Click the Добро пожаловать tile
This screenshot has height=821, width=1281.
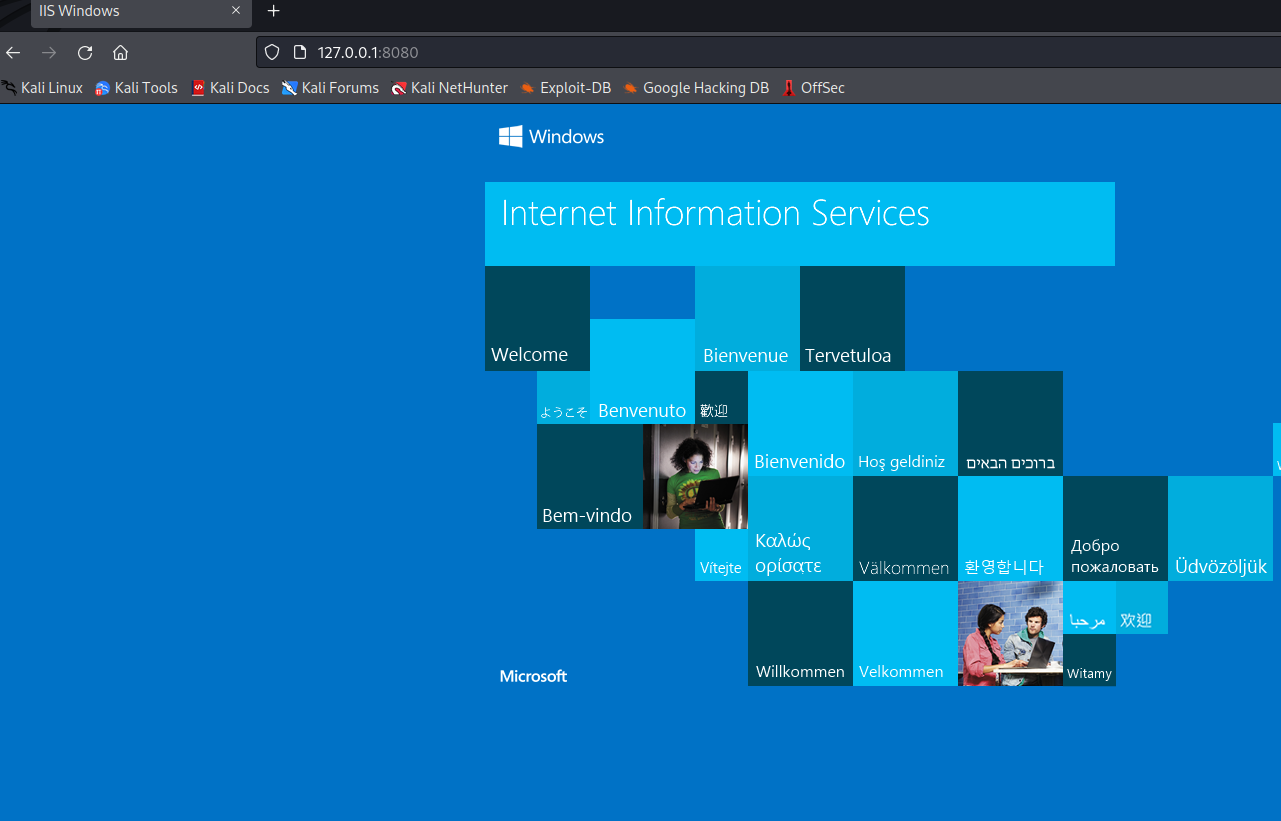coord(1115,529)
